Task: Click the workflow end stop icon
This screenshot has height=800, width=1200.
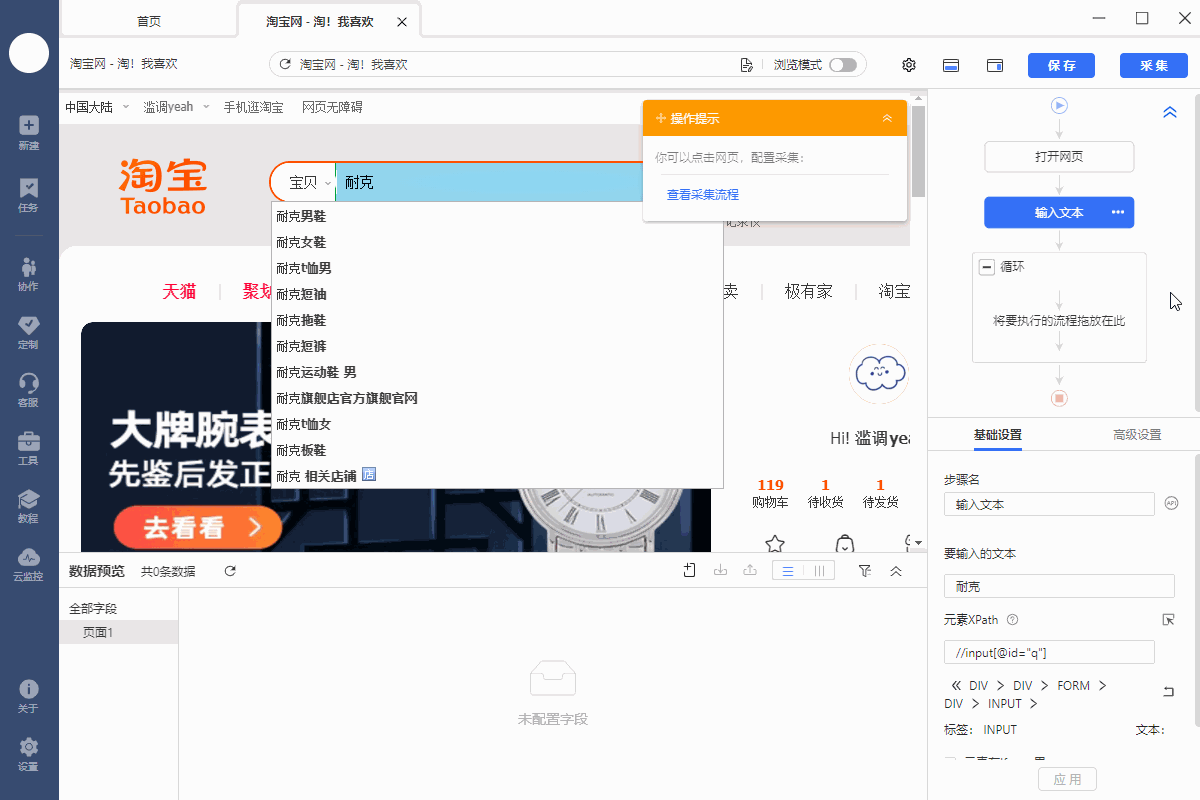Action: tap(1060, 398)
